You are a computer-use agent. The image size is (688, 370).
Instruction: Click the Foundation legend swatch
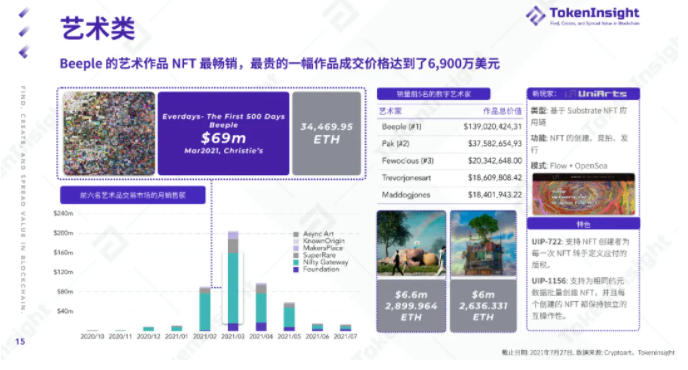click(296, 269)
